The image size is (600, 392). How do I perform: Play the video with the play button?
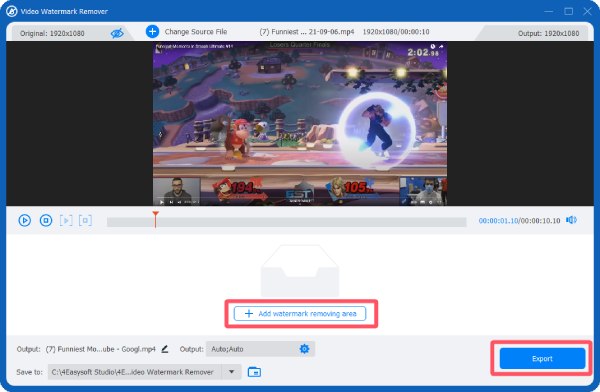(x=24, y=220)
